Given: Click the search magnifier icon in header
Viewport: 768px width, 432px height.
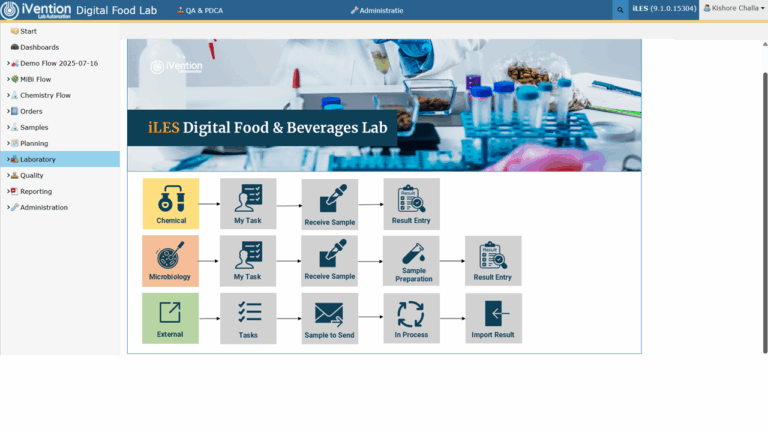Looking at the screenshot, I should point(620,10).
